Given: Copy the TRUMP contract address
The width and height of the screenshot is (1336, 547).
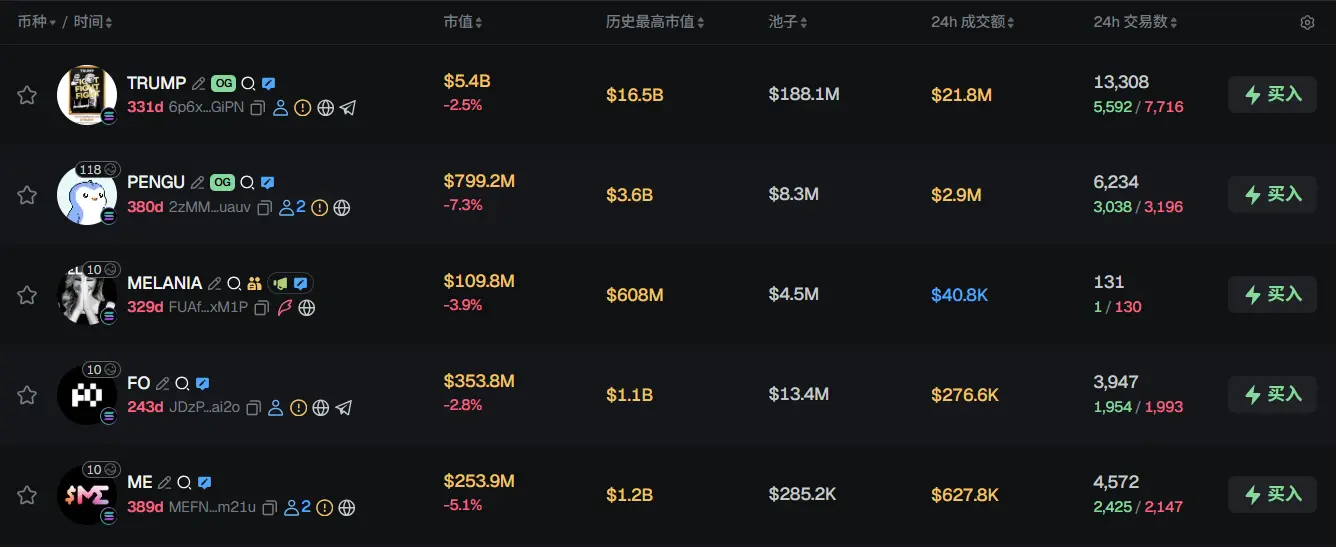Looking at the screenshot, I should (x=257, y=108).
